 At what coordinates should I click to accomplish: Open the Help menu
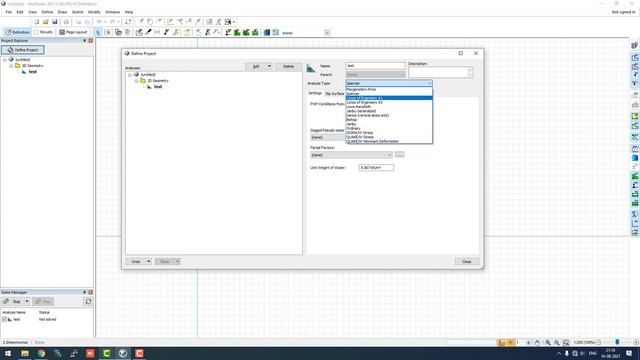[x=129, y=12]
